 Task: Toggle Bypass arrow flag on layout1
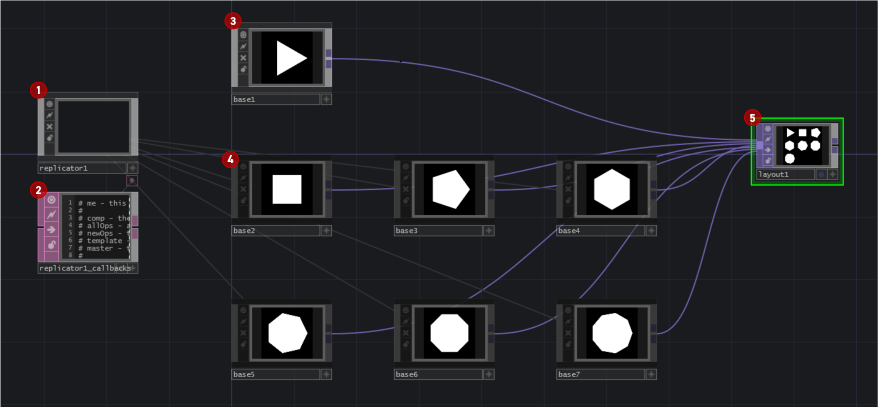768,150
